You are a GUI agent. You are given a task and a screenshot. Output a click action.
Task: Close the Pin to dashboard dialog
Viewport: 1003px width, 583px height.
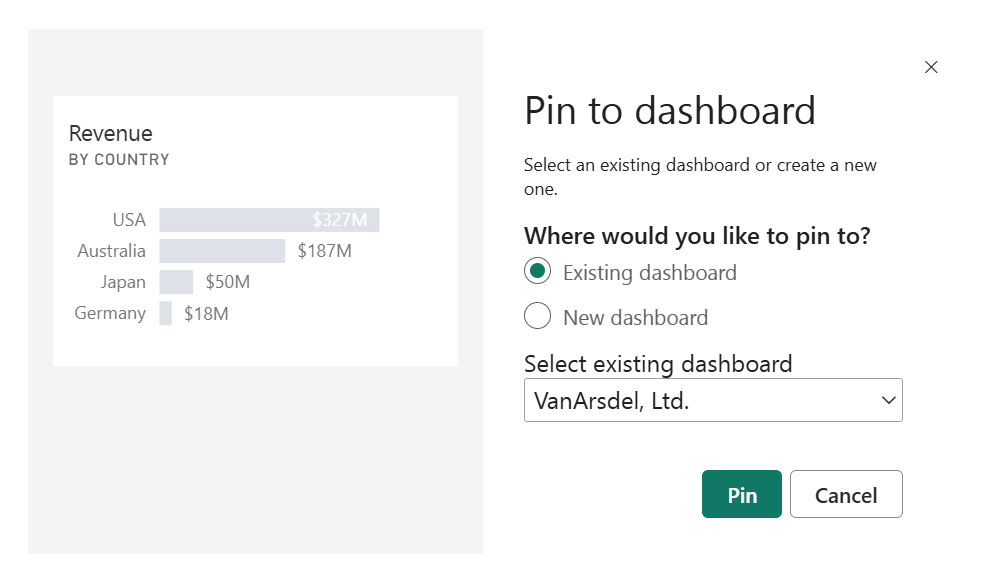pos(931,67)
